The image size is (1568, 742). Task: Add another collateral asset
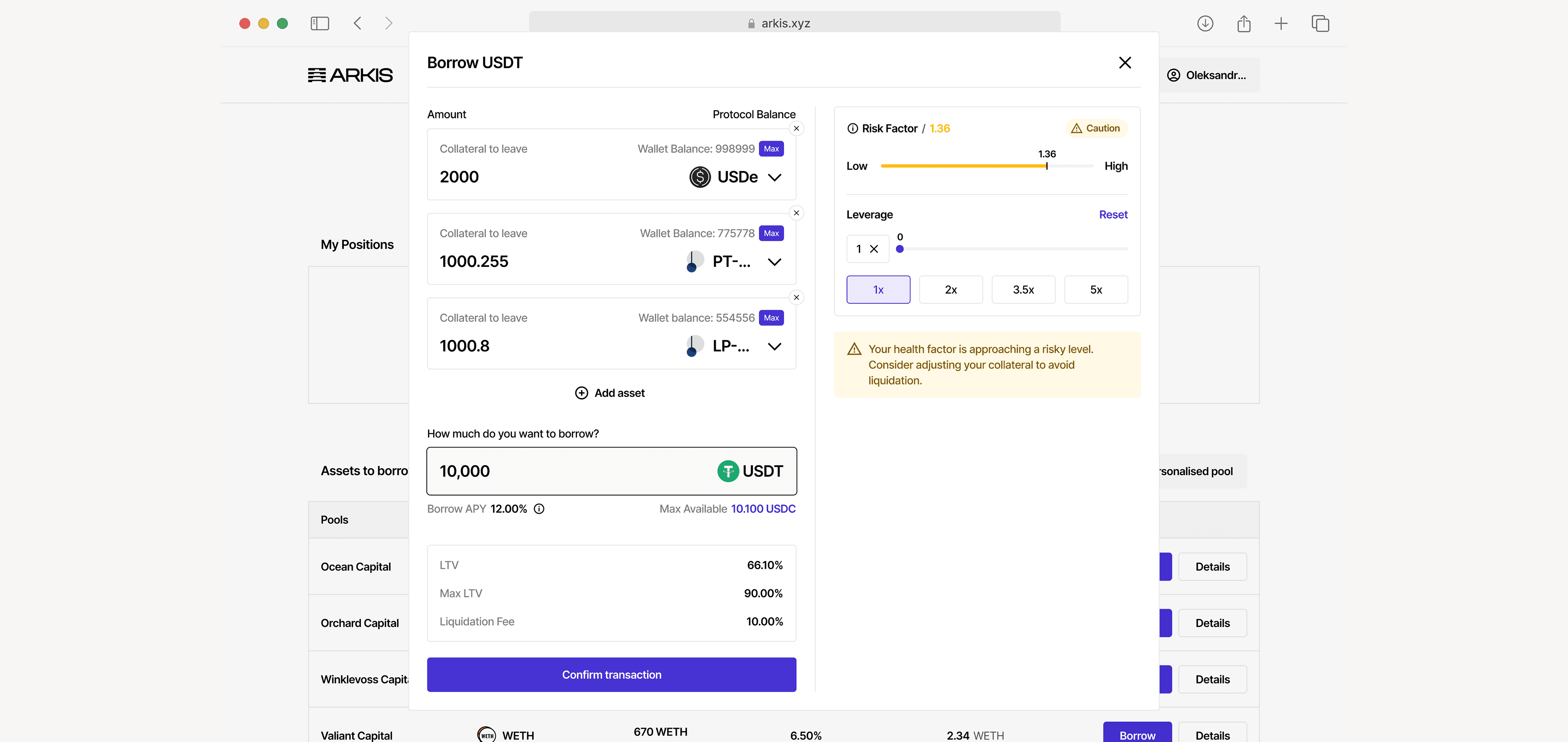point(610,393)
